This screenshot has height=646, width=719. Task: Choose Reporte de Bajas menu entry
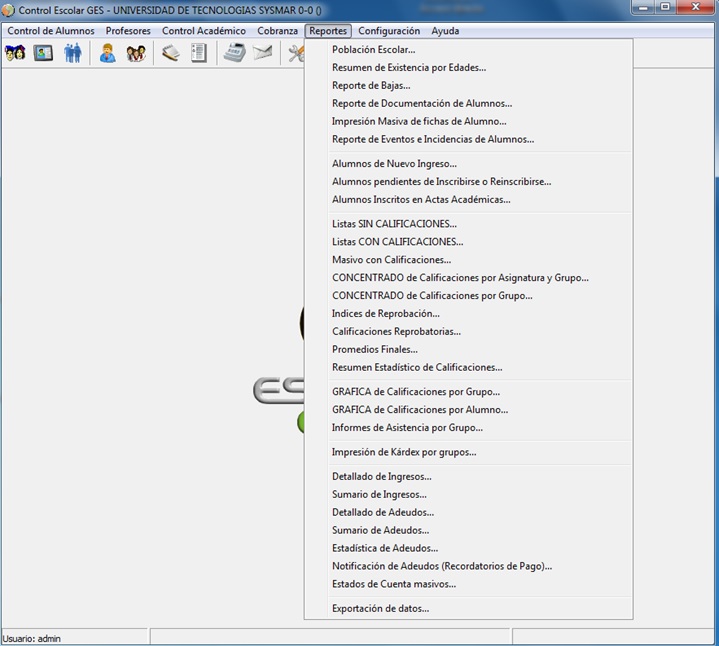click(x=371, y=86)
